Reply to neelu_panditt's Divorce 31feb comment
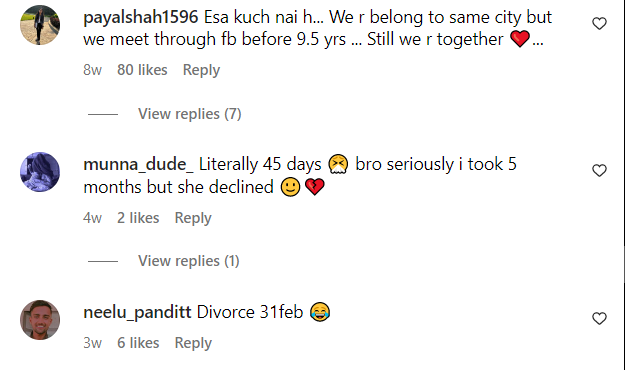 click(x=193, y=343)
